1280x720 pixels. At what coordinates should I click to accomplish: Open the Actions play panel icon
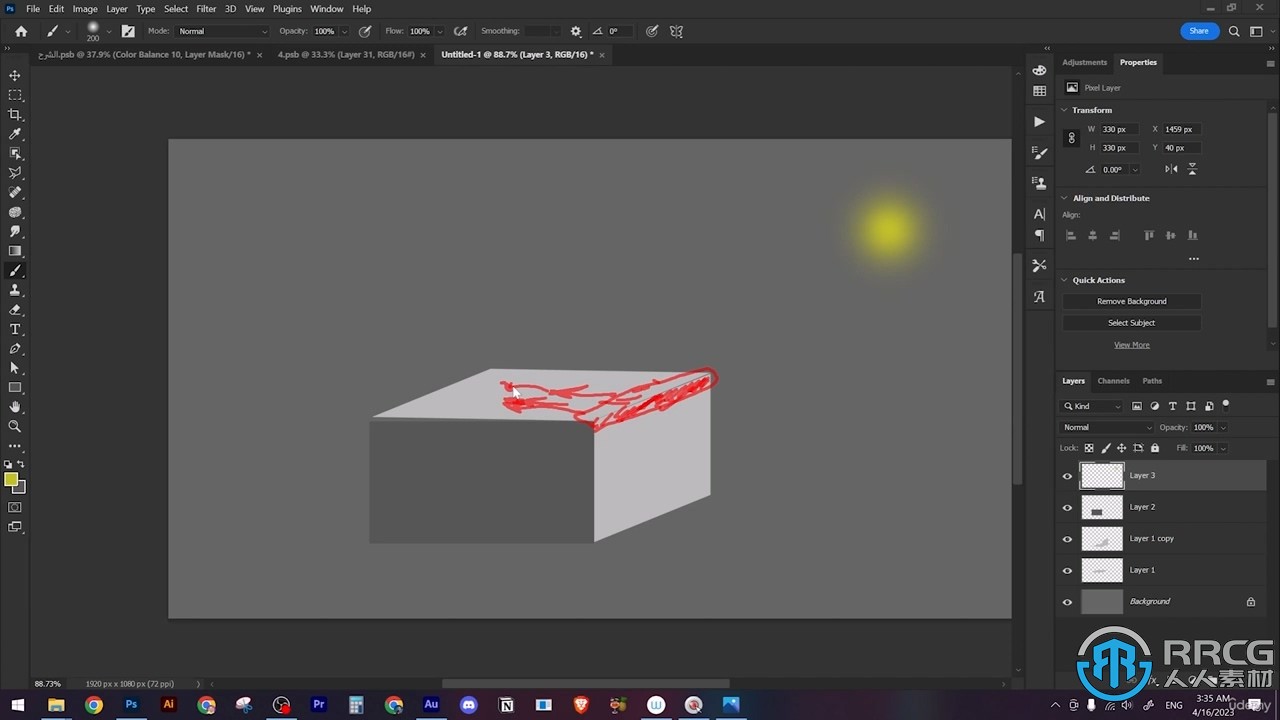tap(1039, 122)
